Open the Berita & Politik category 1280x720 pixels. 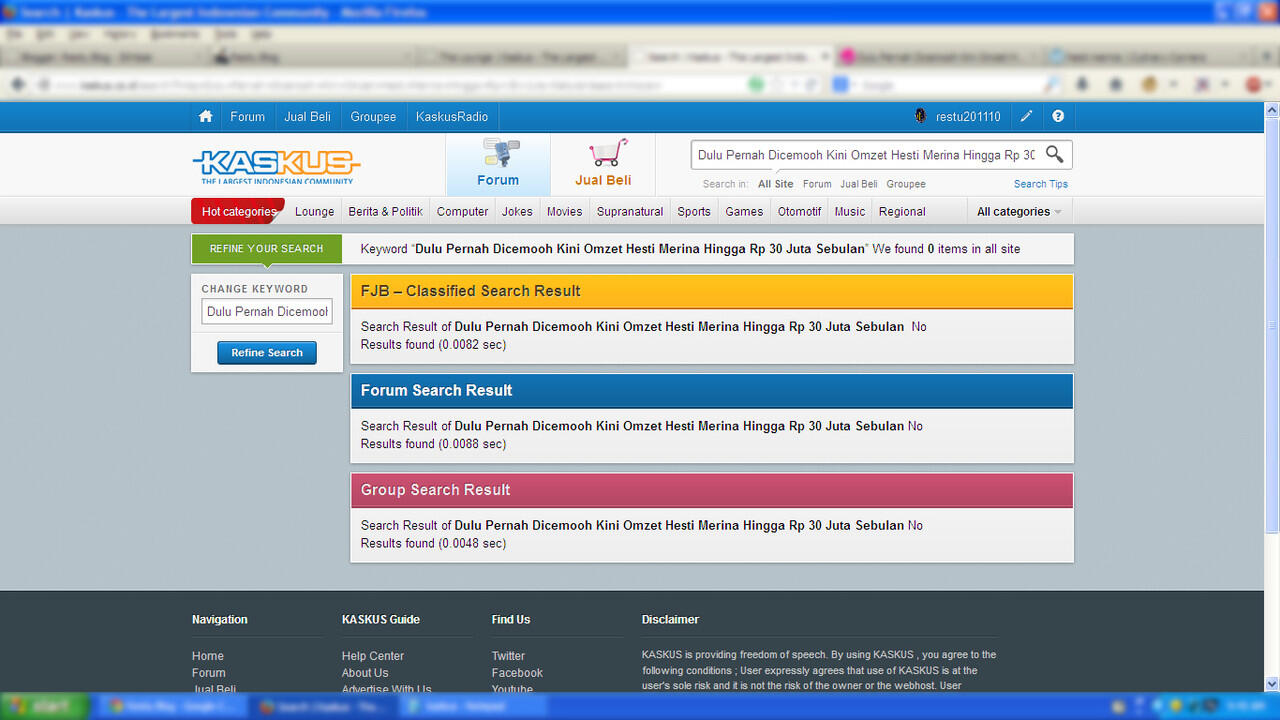(385, 211)
